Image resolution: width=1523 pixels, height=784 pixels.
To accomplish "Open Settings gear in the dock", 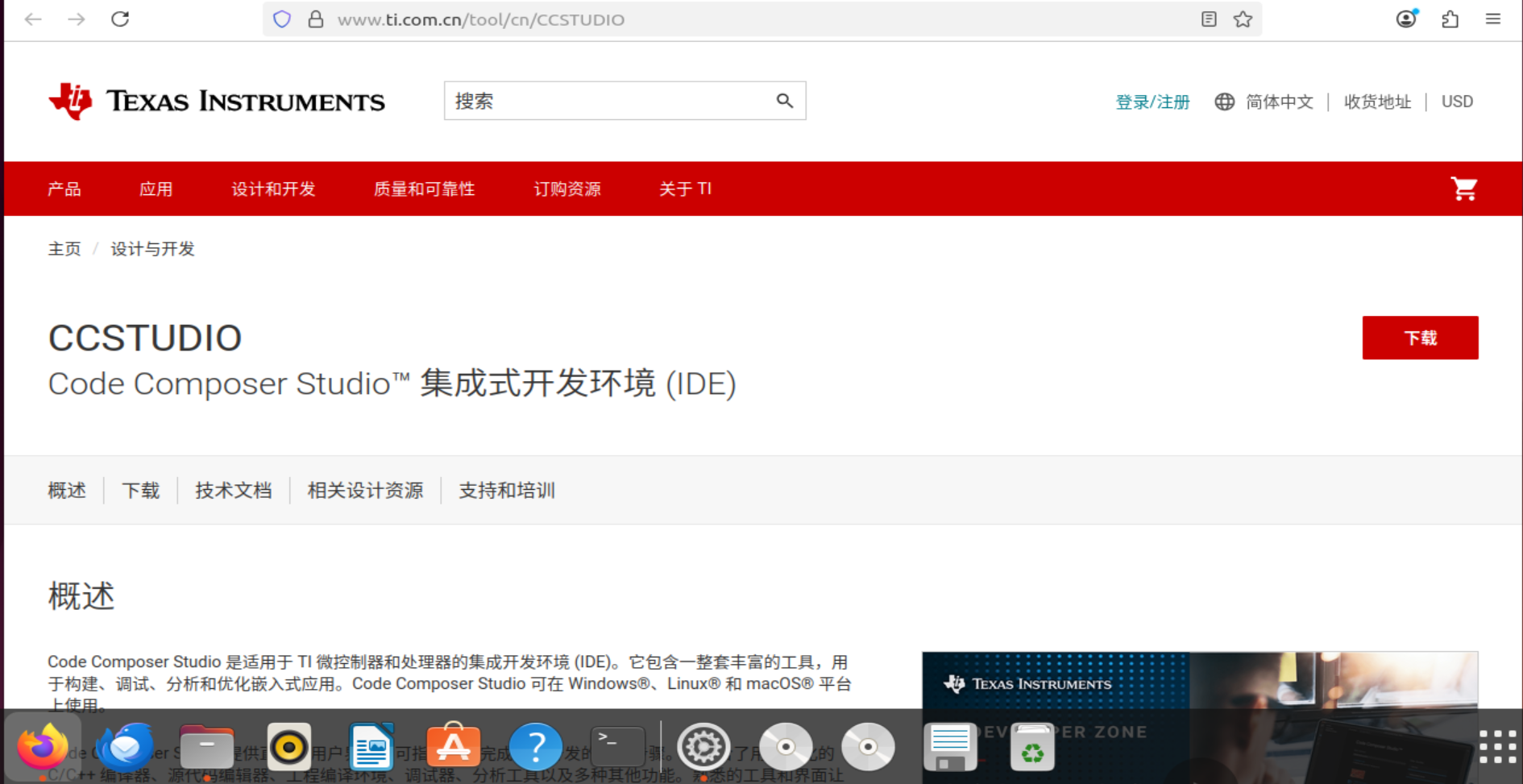I will tap(703, 748).
